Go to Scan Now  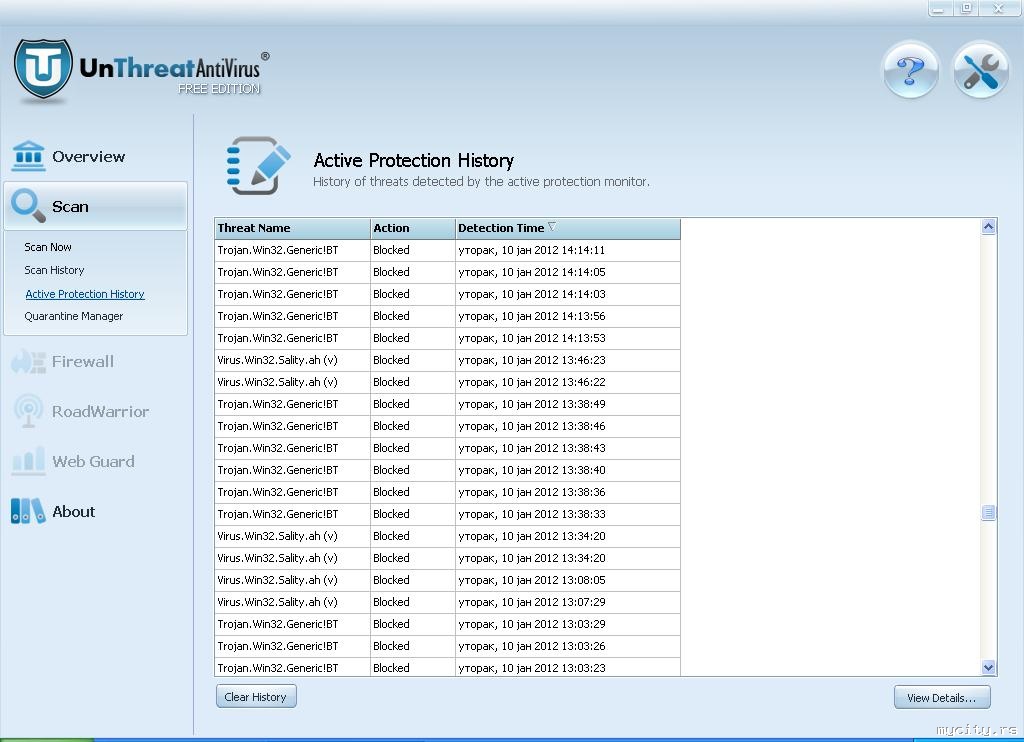(48, 247)
